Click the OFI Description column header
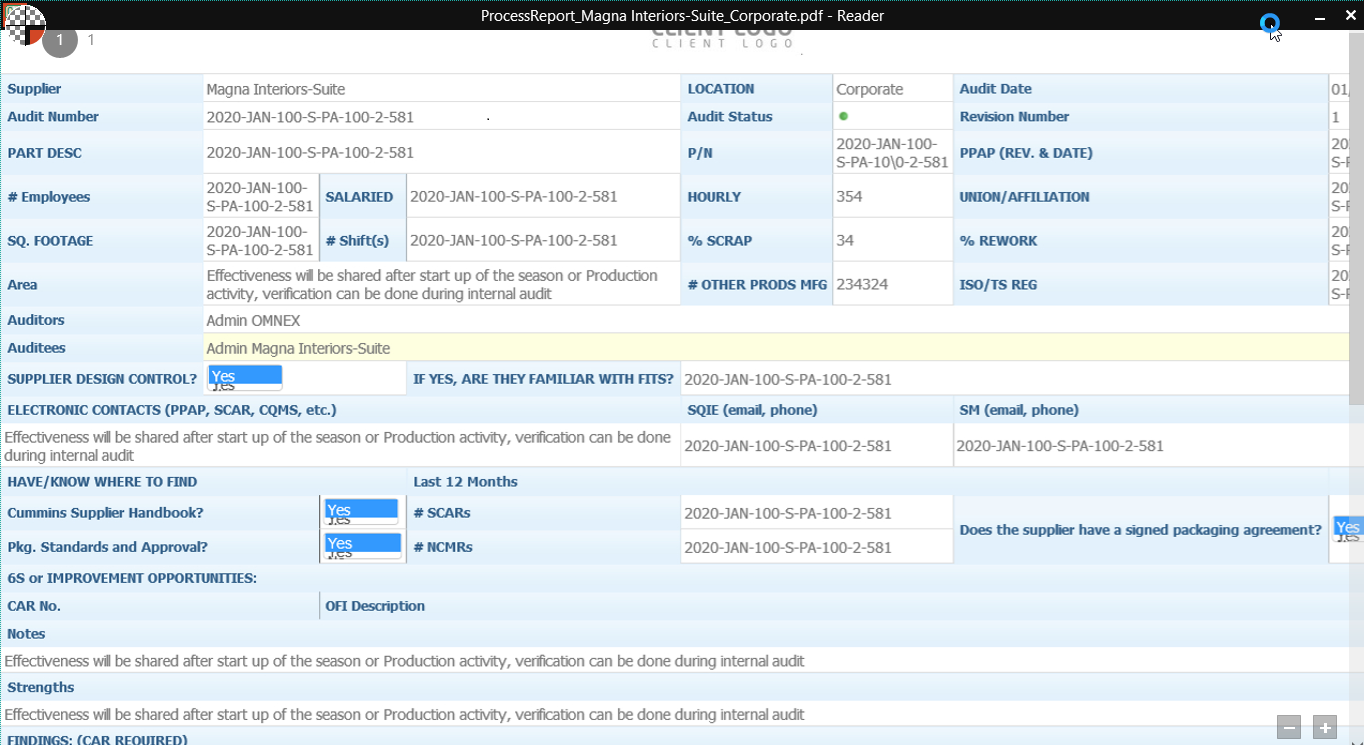 (x=375, y=606)
